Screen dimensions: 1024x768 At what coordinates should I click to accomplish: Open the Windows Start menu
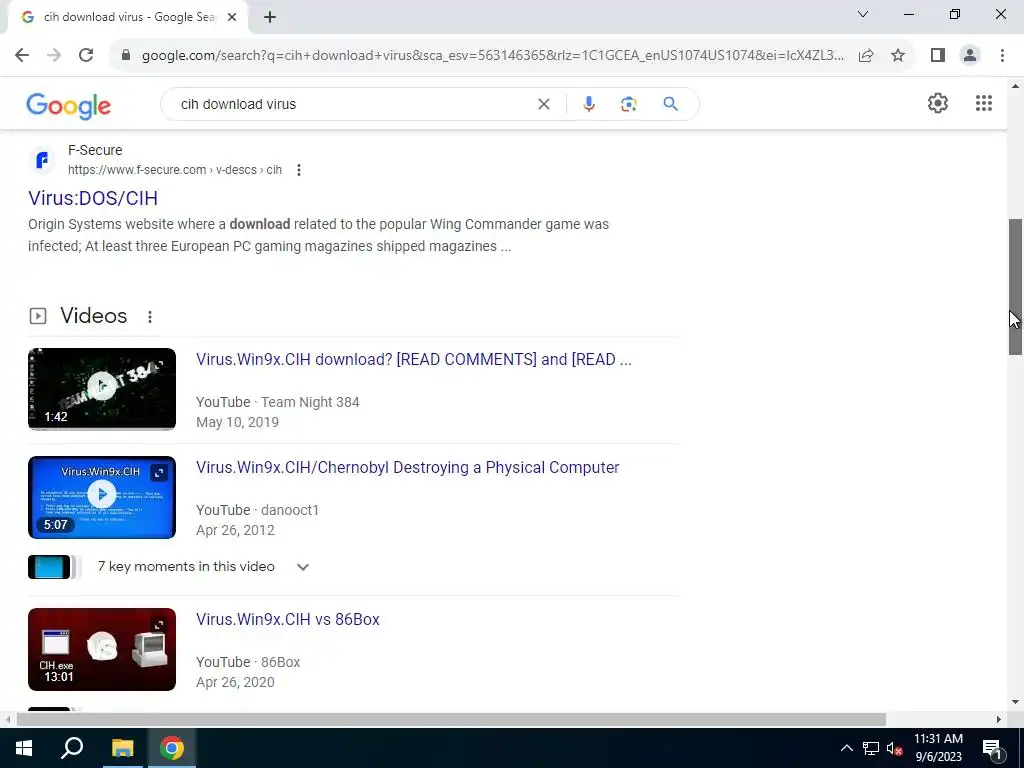24,748
